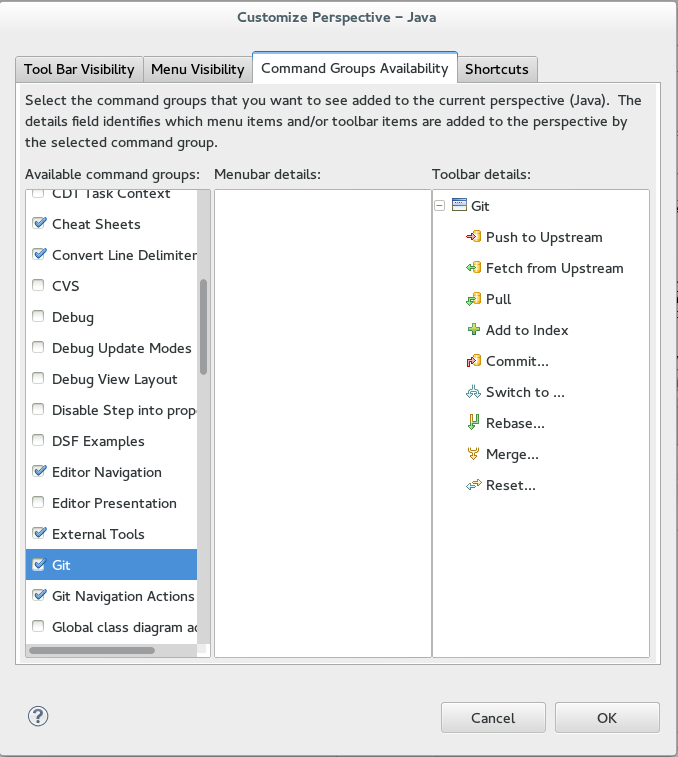Disable the Editor Navigation checkbox
The width and height of the screenshot is (678, 757).
39,472
